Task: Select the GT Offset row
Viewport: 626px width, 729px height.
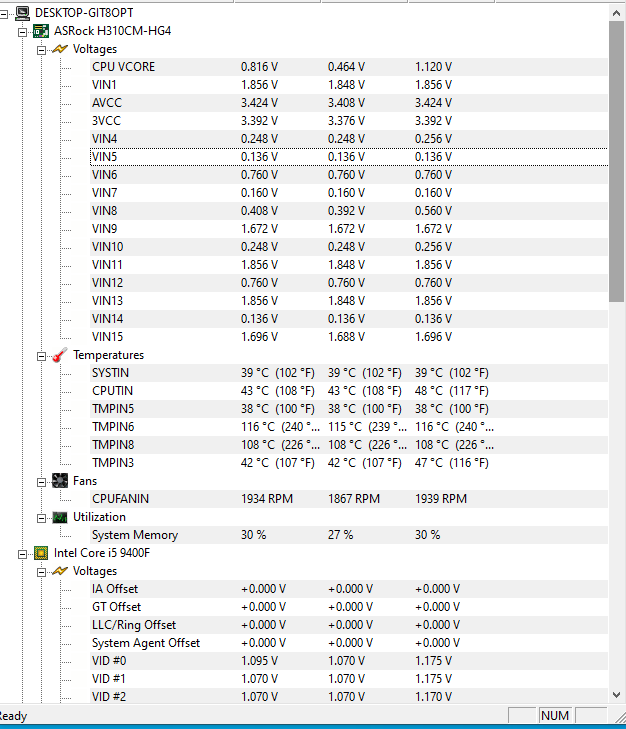Action: [349, 607]
